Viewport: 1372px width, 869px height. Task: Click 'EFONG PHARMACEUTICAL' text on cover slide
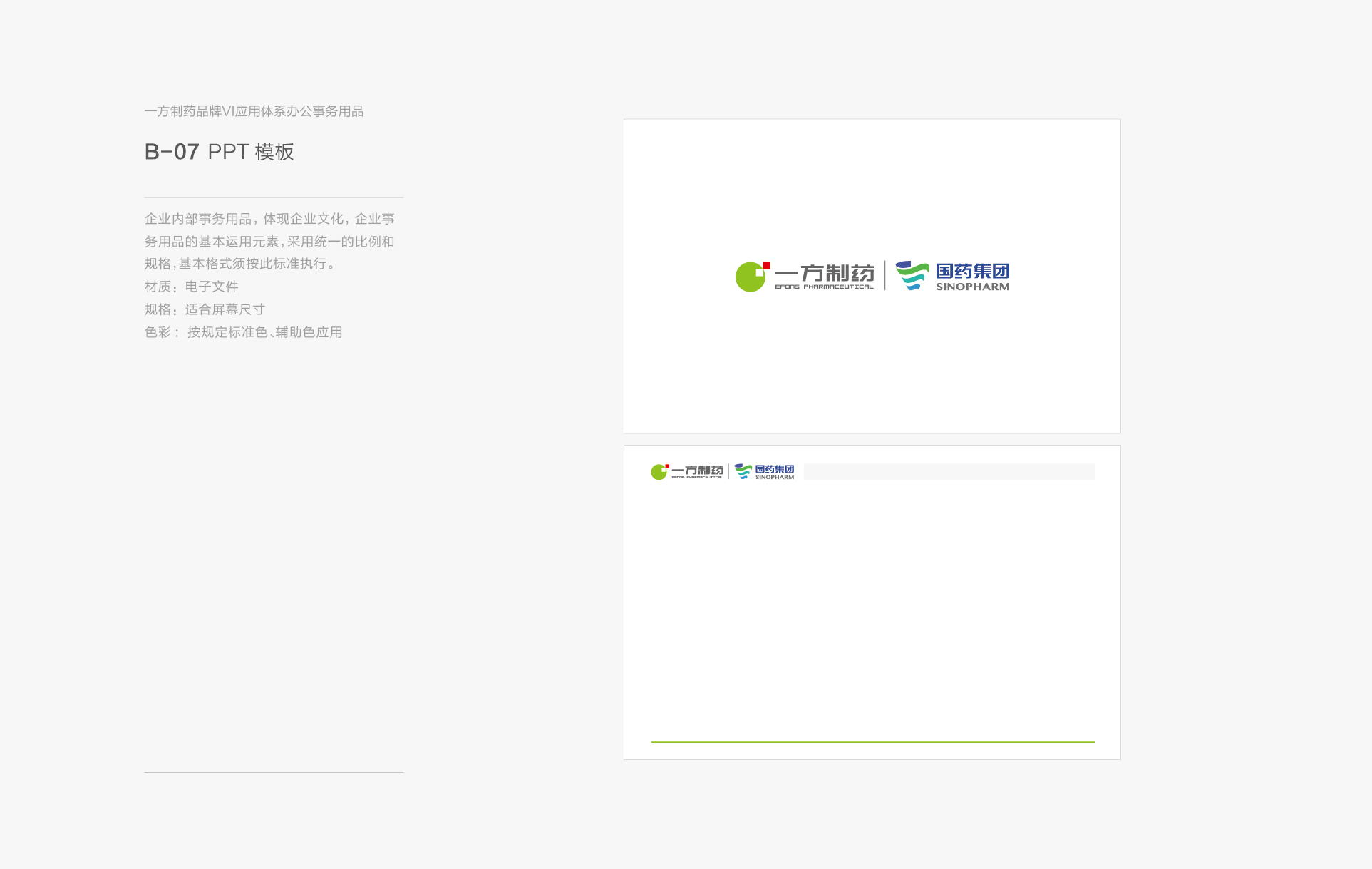coord(824,287)
